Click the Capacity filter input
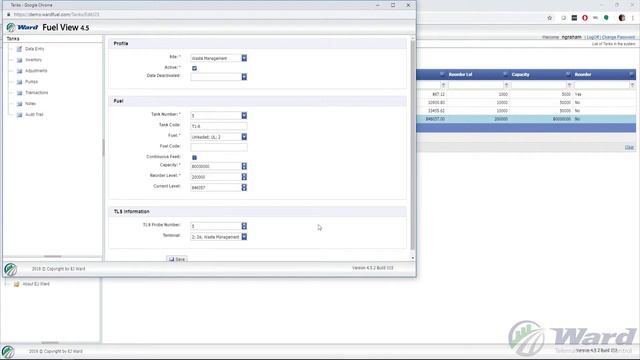640x360 pixels. pos(539,85)
